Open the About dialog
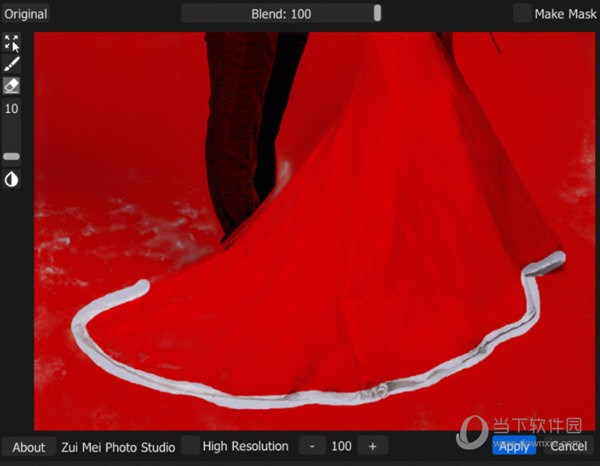 [x=29, y=447]
